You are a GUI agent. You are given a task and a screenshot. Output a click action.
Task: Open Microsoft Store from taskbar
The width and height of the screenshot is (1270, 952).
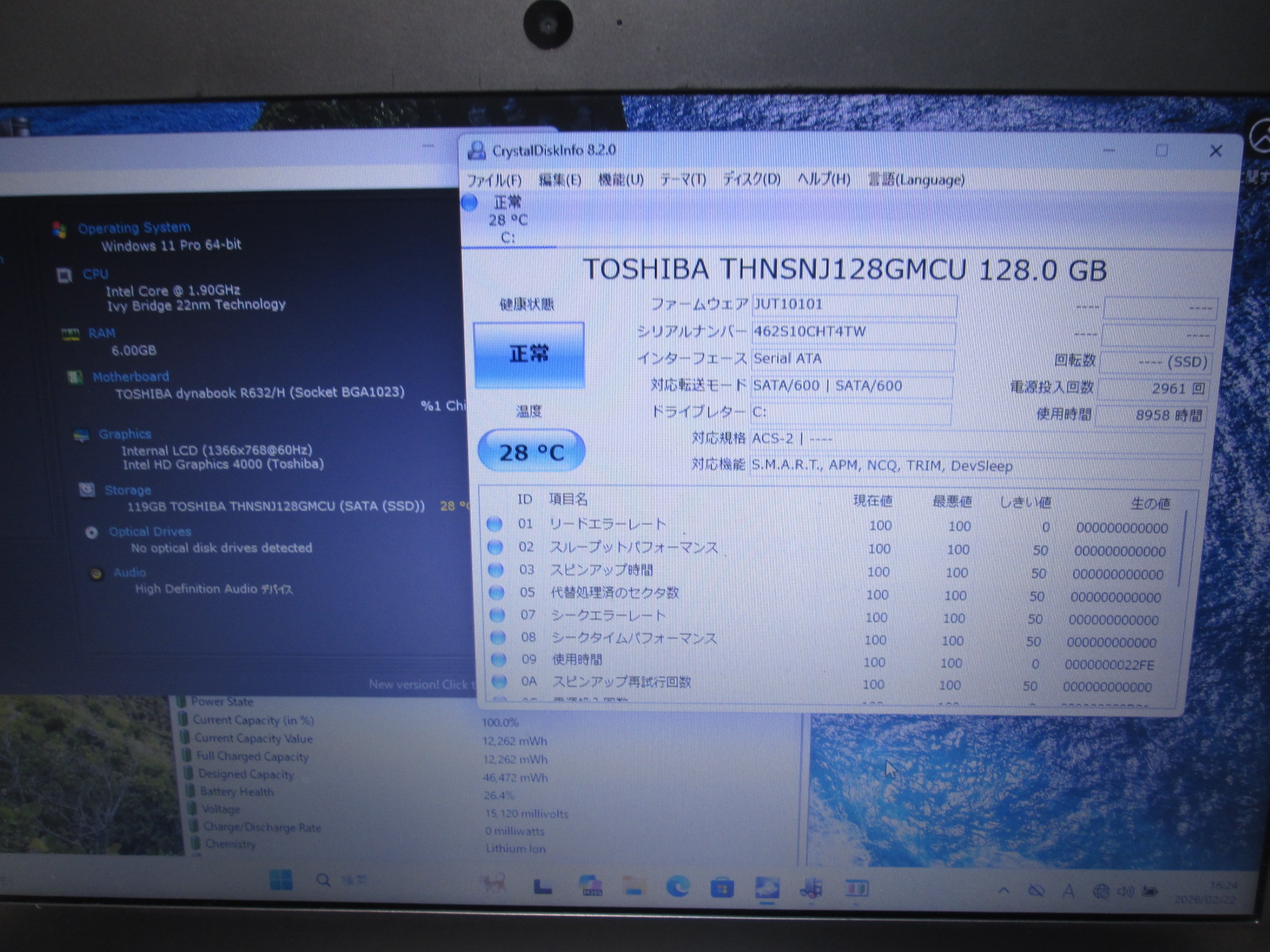pos(722,887)
